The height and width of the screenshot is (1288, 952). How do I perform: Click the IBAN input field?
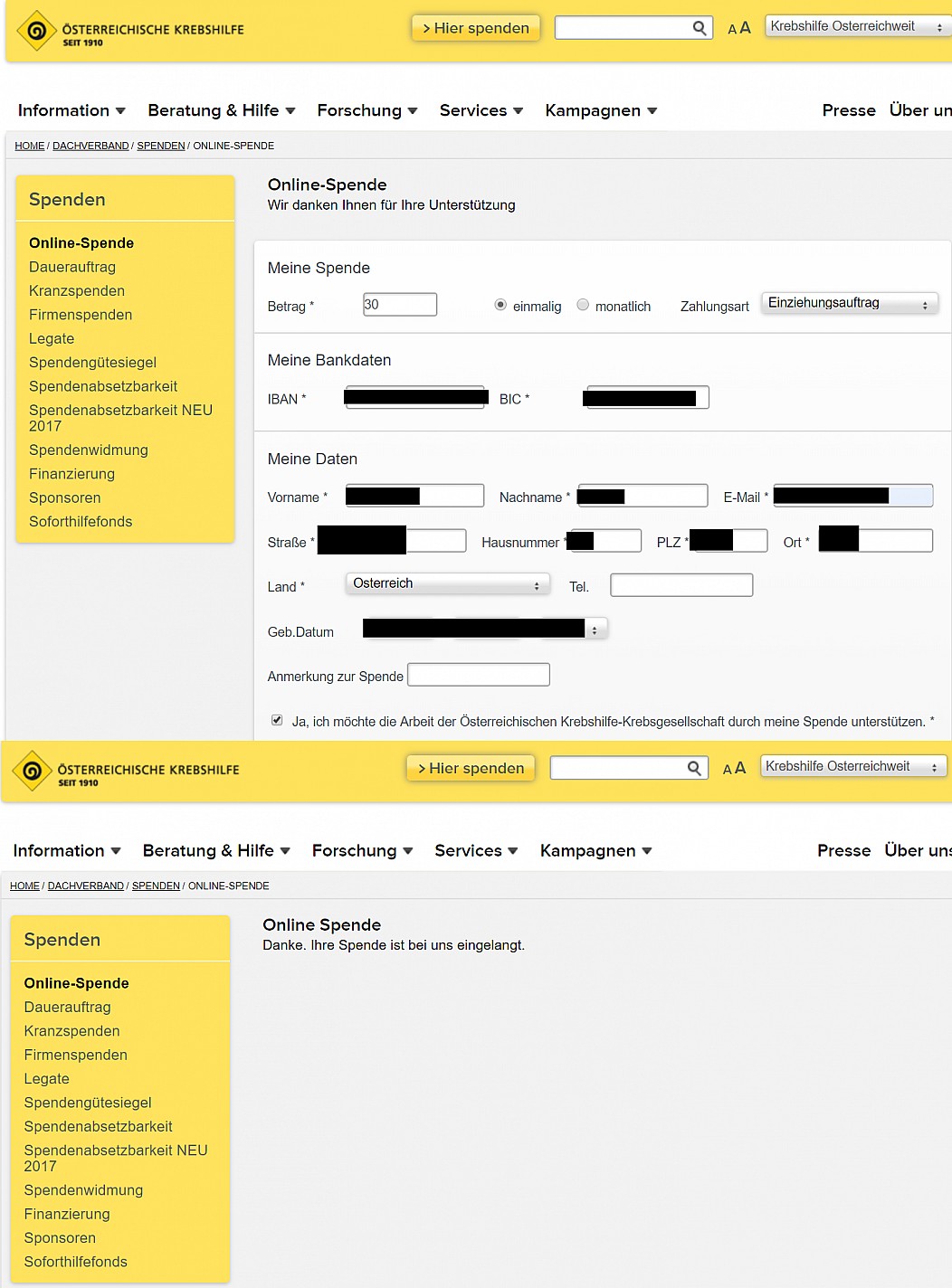[416, 397]
